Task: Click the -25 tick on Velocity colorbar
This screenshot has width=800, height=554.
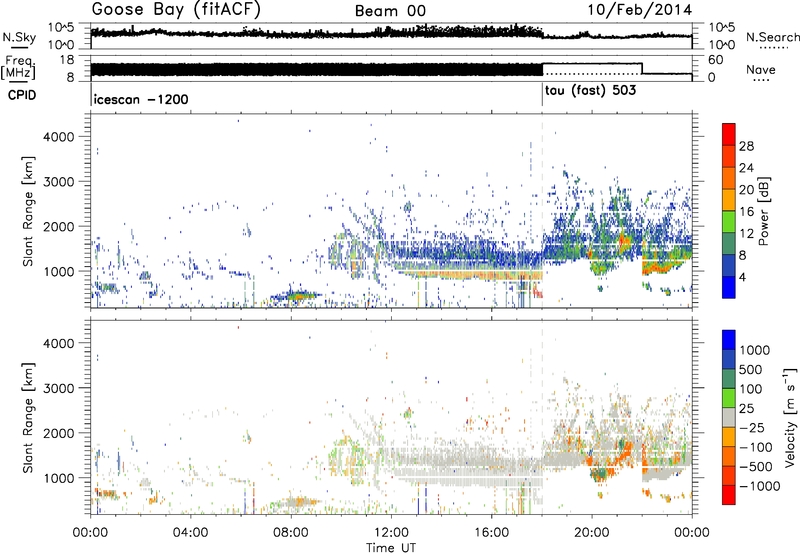Action: (752, 427)
